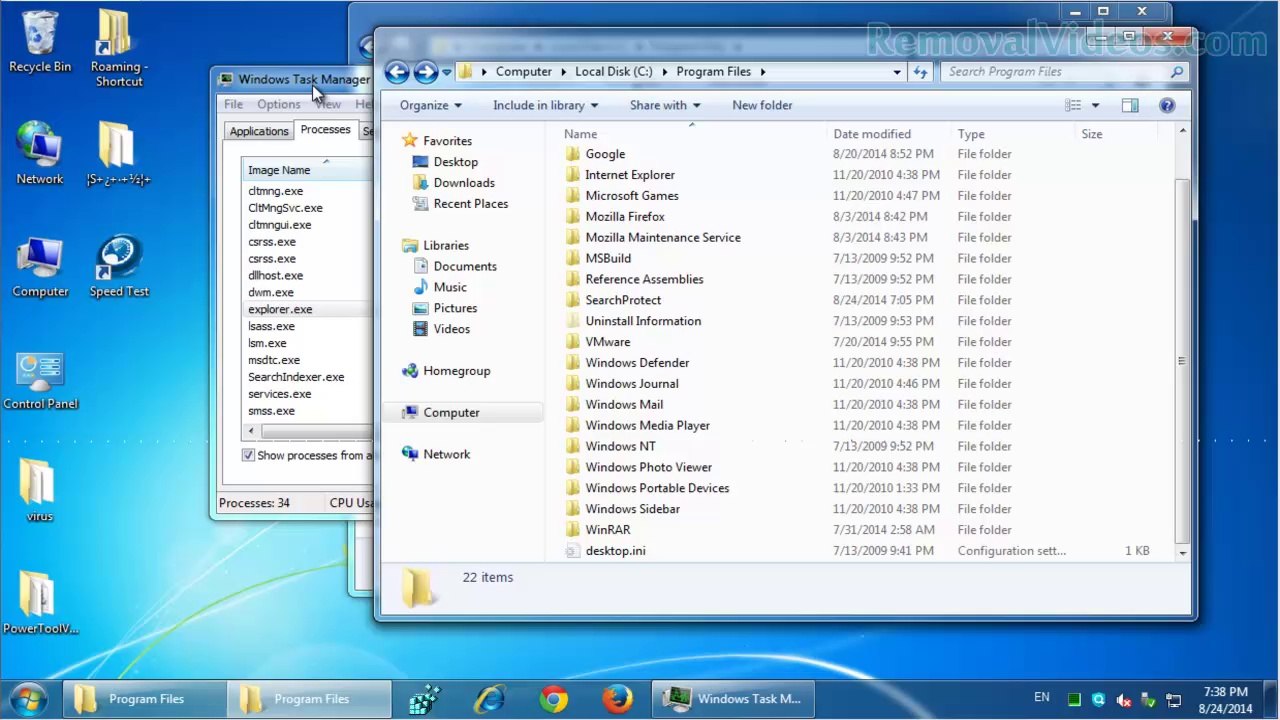
Task: Expand the Organize dropdown menu
Action: pos(430,105)
